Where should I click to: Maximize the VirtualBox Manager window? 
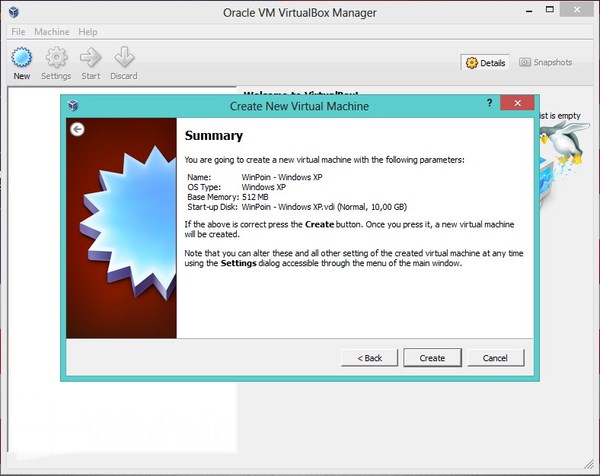pyautogui.click(x=550, y=10)
